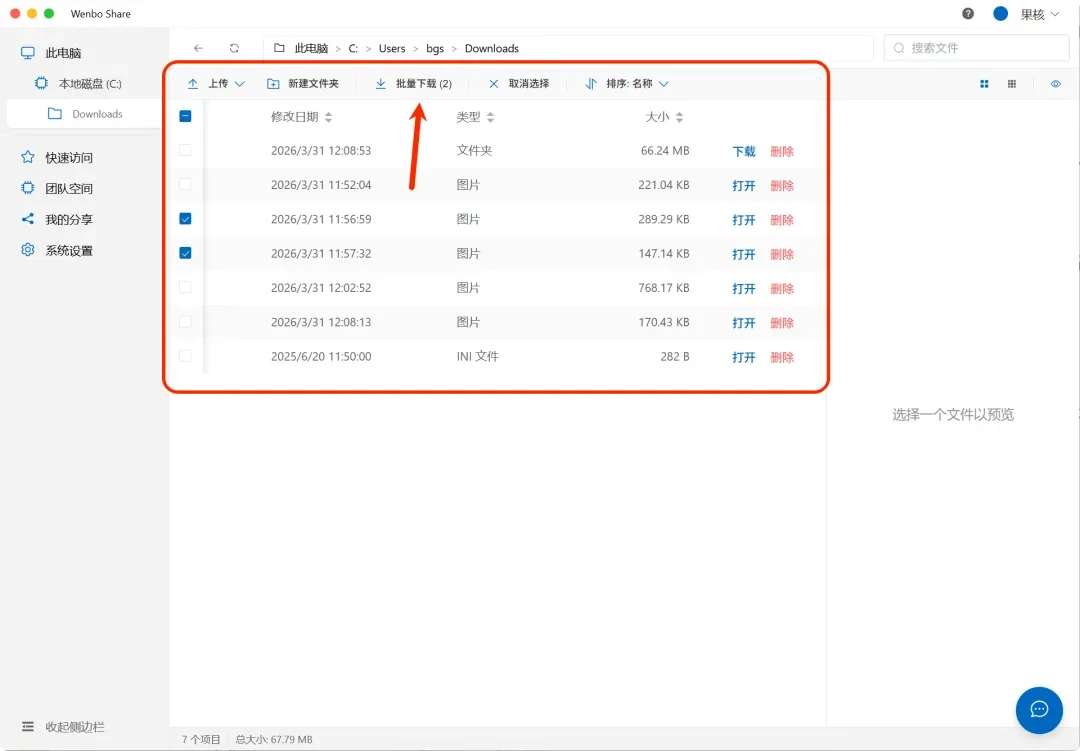Click the 'INI 文件' type cell
Screen dimensions: 1080x751
[x=477, y=356]
